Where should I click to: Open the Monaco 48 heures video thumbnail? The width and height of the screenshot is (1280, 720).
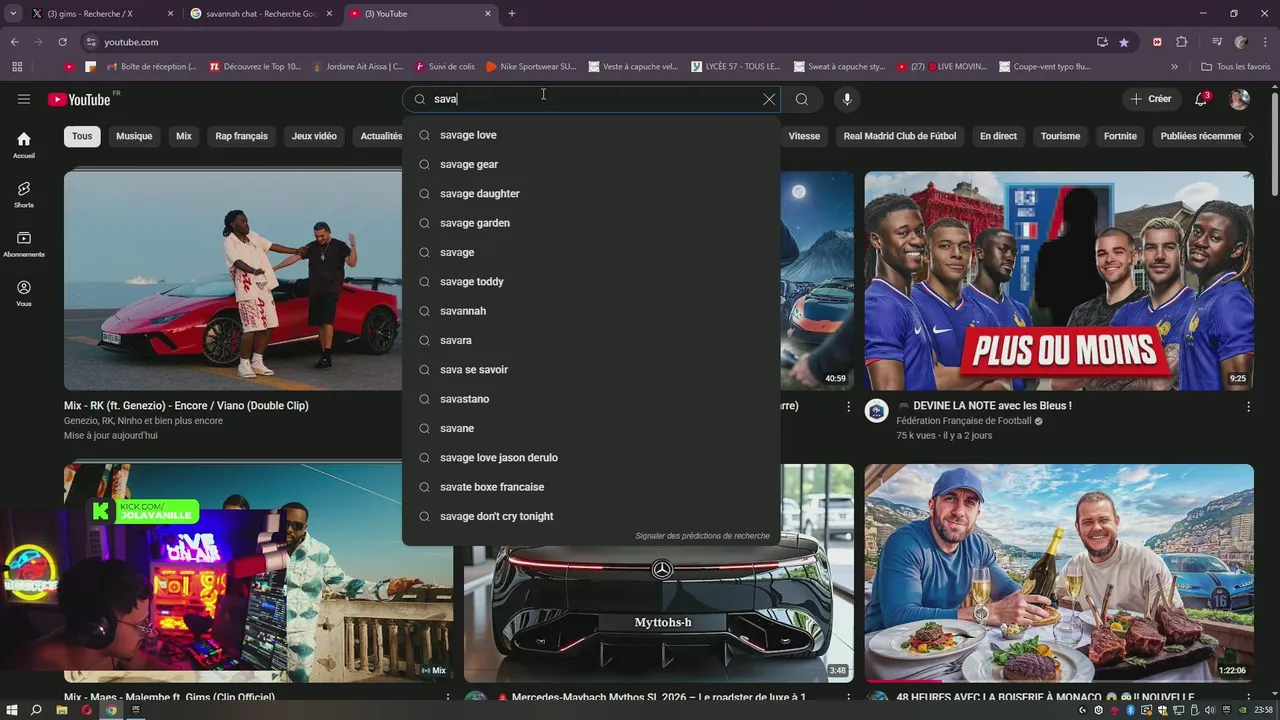tap(1059, 573)
